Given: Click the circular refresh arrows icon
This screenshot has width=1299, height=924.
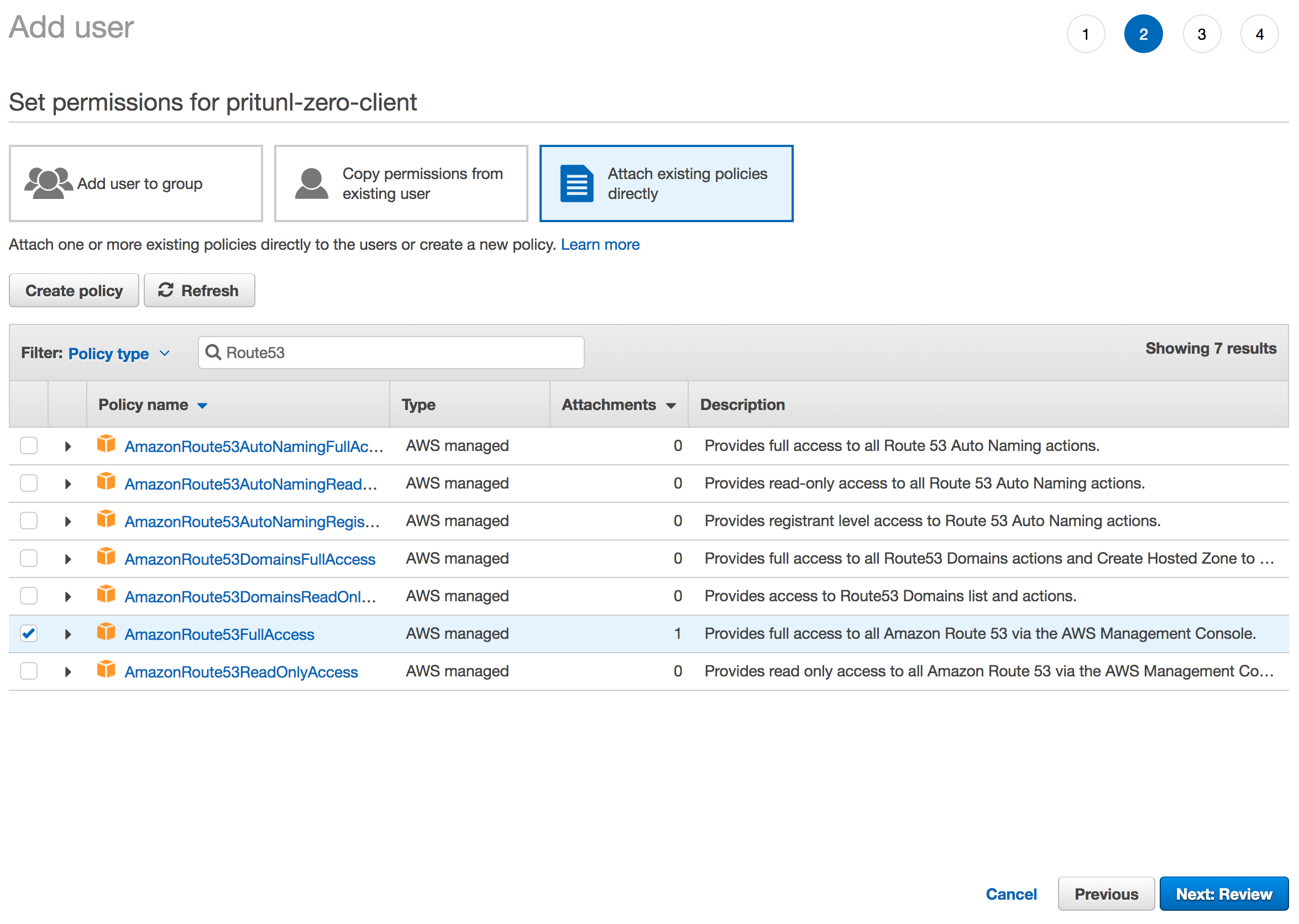Looking at the screenshot, I should coord(166,290).
